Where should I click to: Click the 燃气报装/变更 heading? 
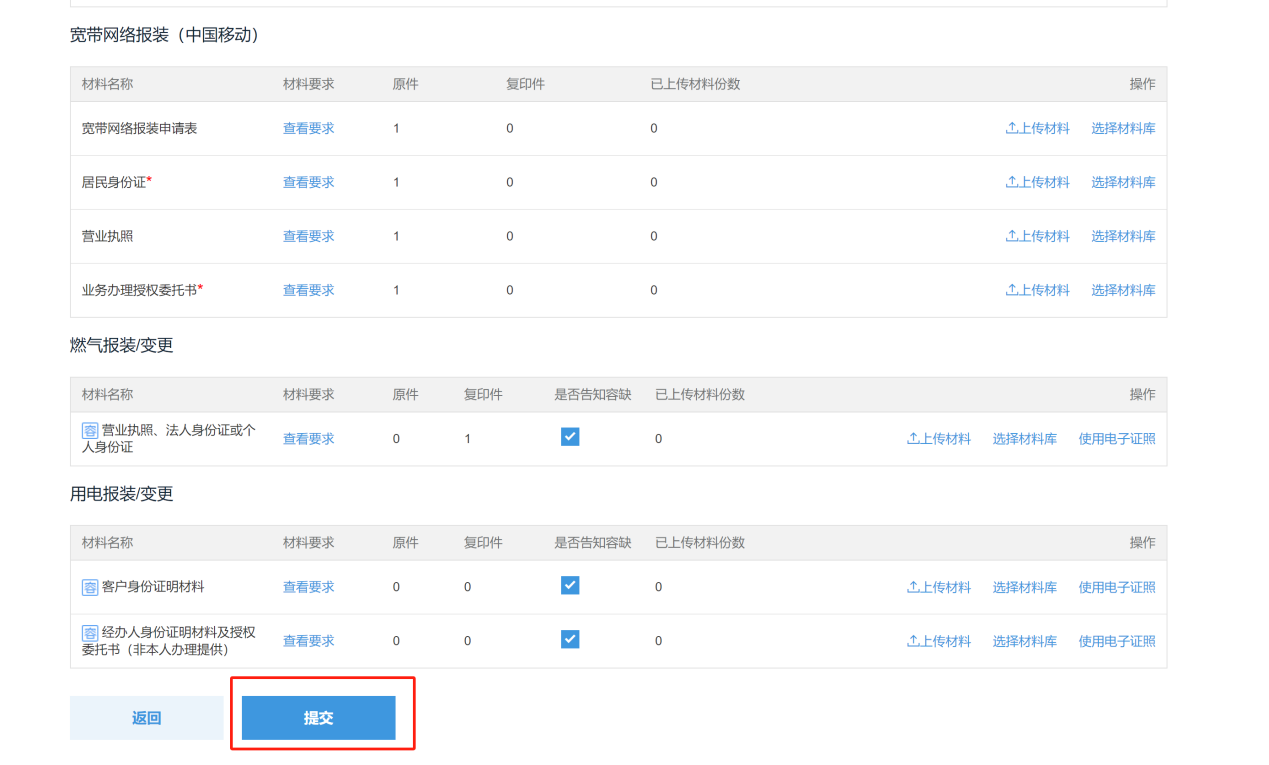pyautogui.click(x=122, y=345)
